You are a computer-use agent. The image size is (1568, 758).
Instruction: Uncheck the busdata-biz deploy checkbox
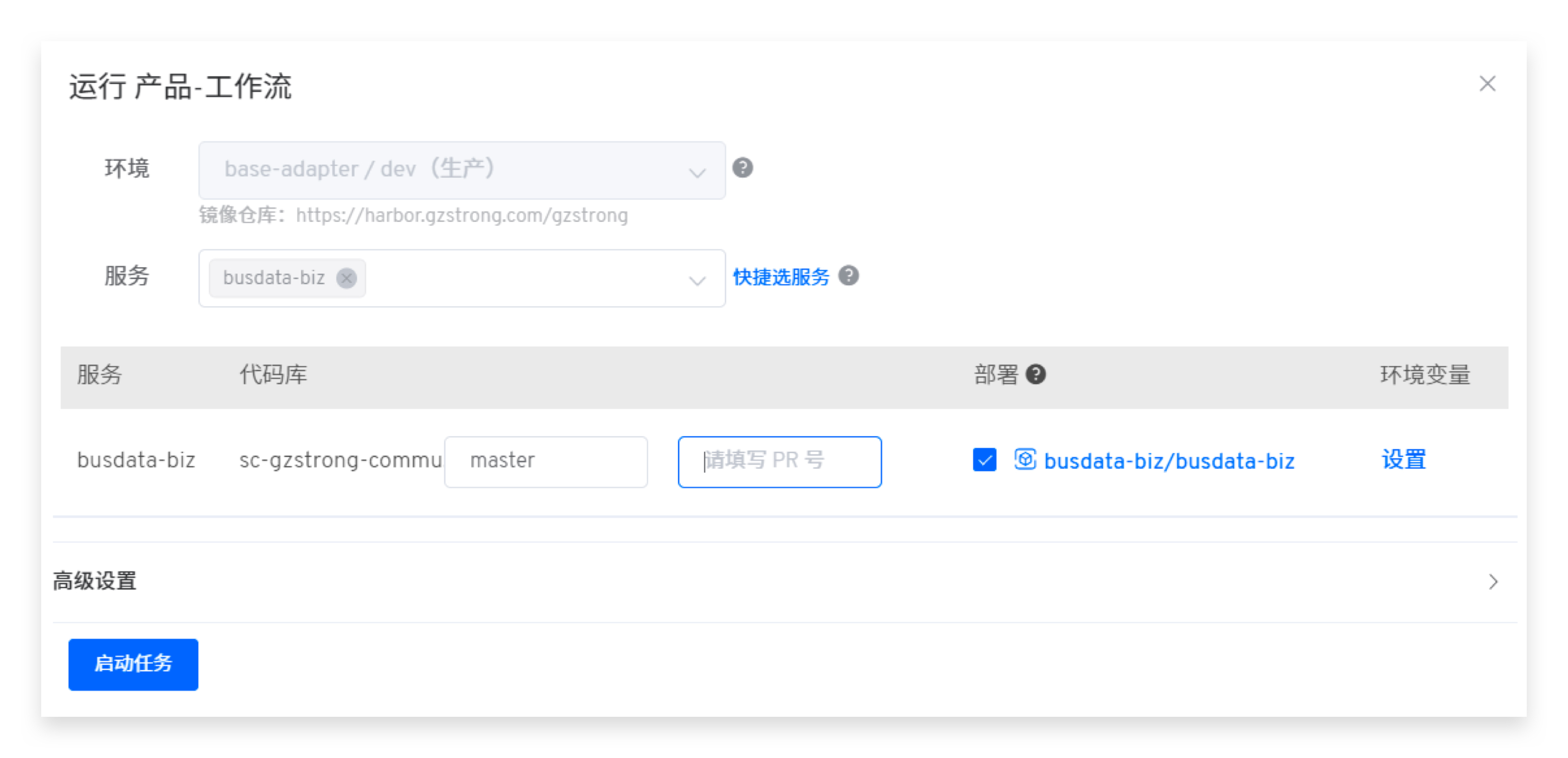[x=984, y=460]
